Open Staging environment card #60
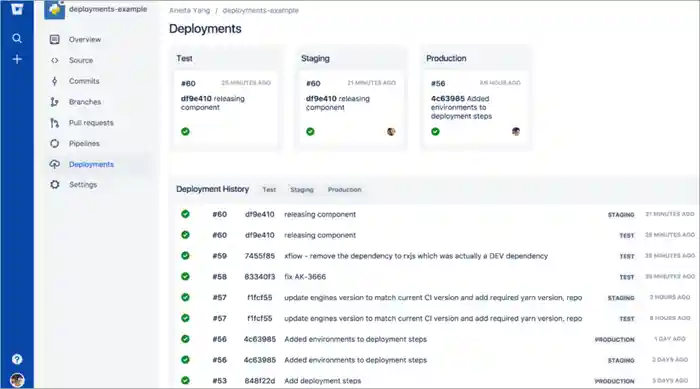The image size is (700, 389). click(x=350, y=109)
